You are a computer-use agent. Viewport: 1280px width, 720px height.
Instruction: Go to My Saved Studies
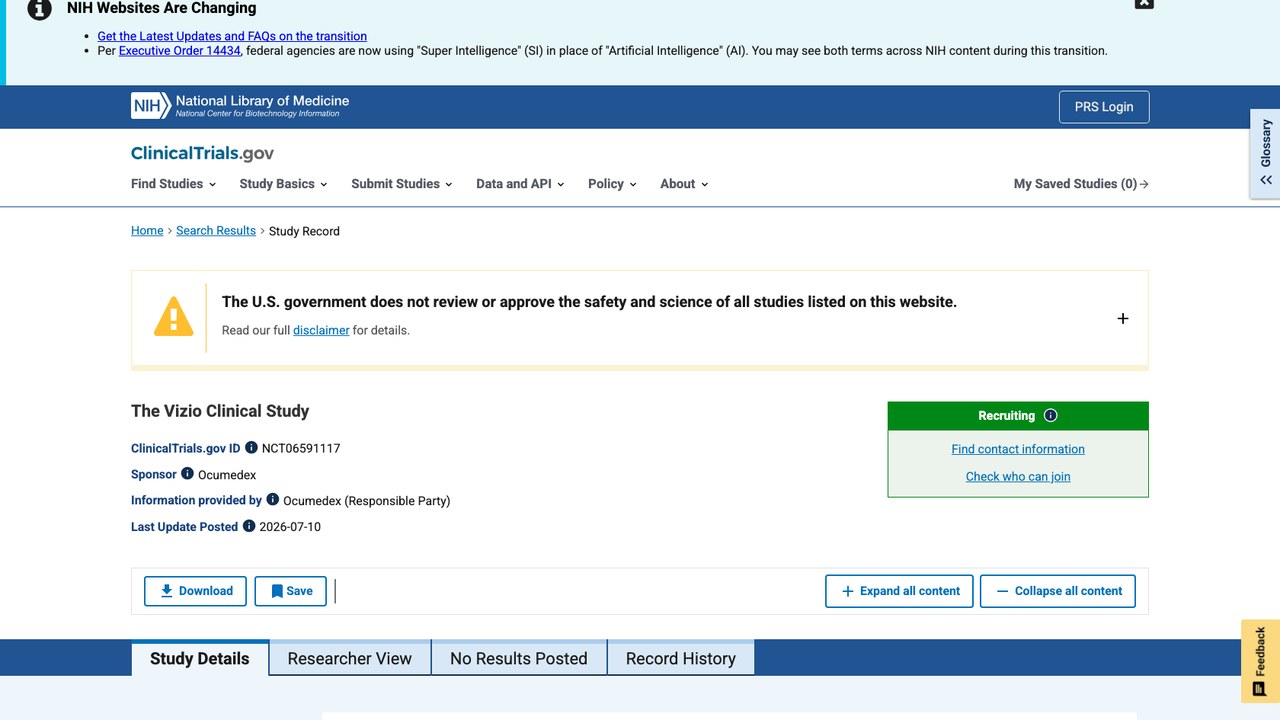coord(1081,184)
